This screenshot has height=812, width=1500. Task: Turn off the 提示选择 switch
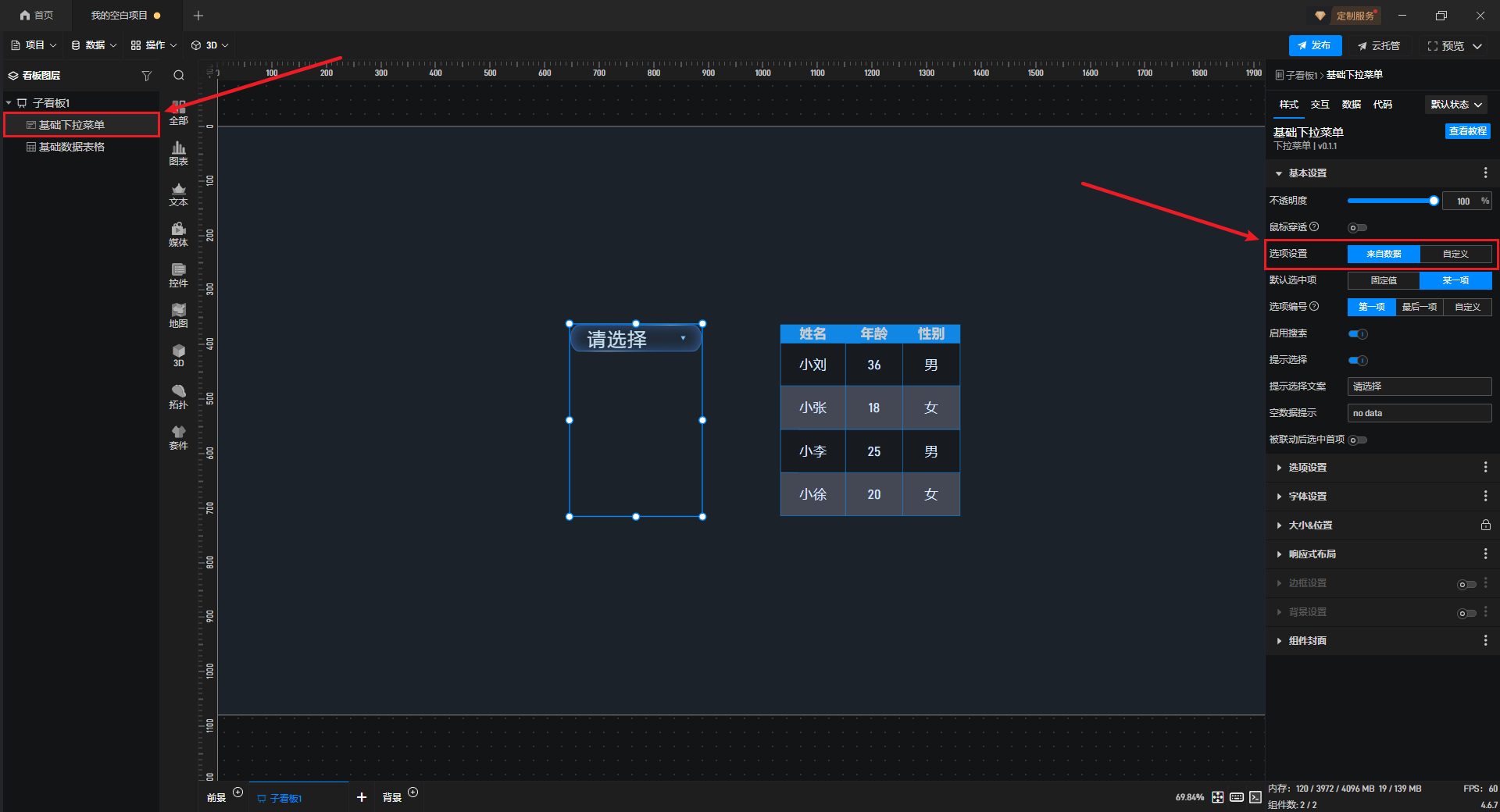tap(1358, 361)
